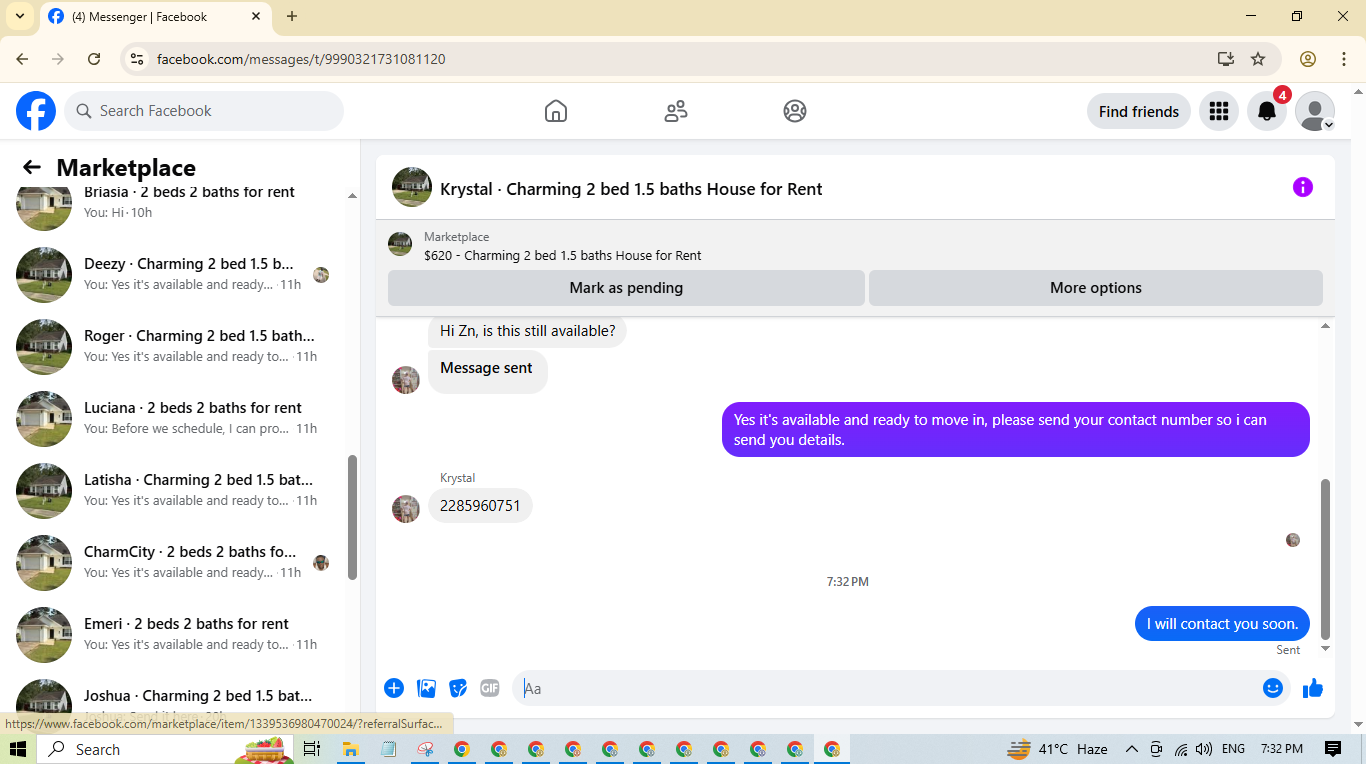Image resolution: width=1366 pixels, height=764 pixels.
Task: Click Krystal's avatar beside the 2285960751 message
Action: [x=406, y=509]
